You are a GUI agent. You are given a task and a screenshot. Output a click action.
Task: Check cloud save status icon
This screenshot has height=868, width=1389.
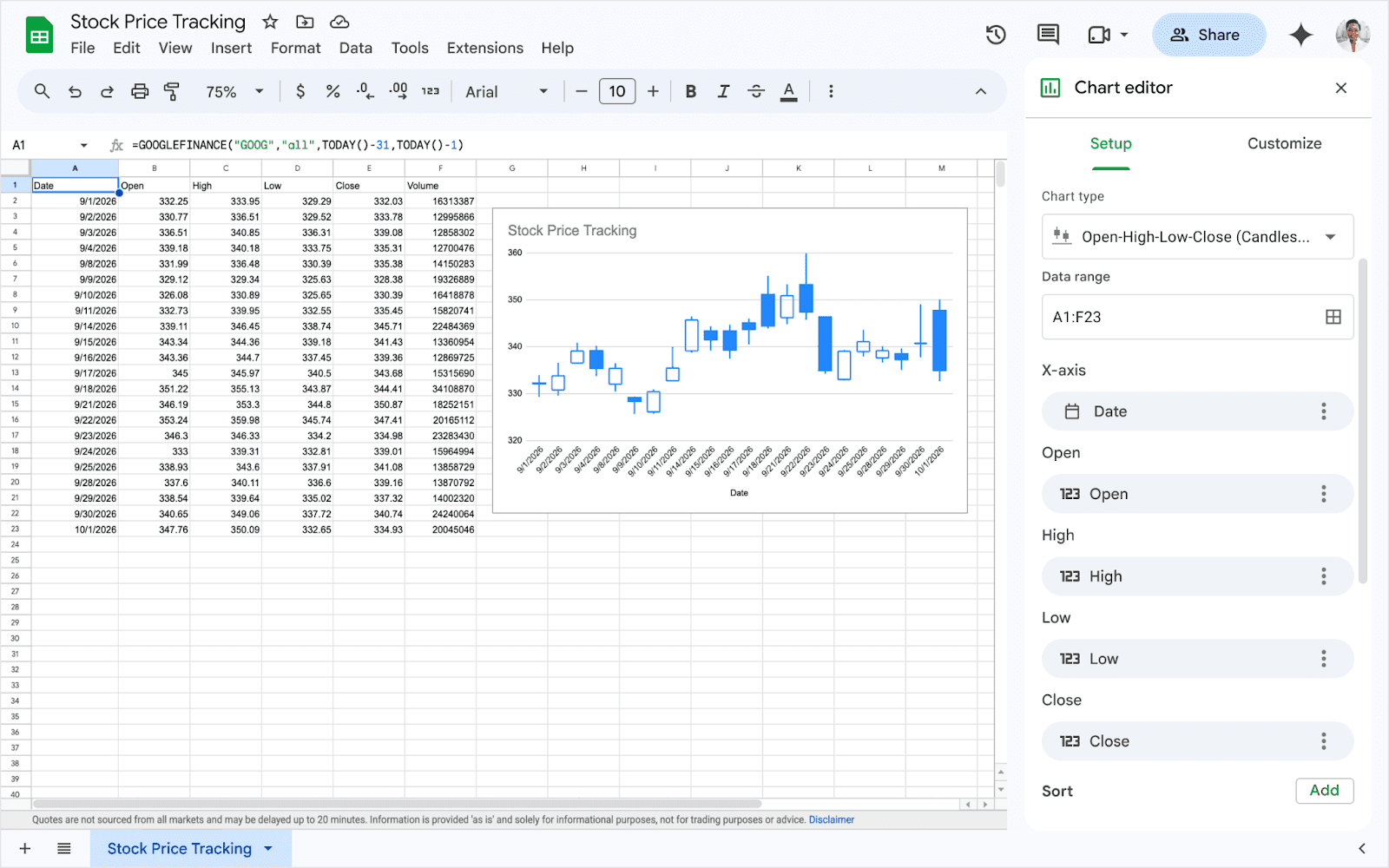[x=339, y=22]
